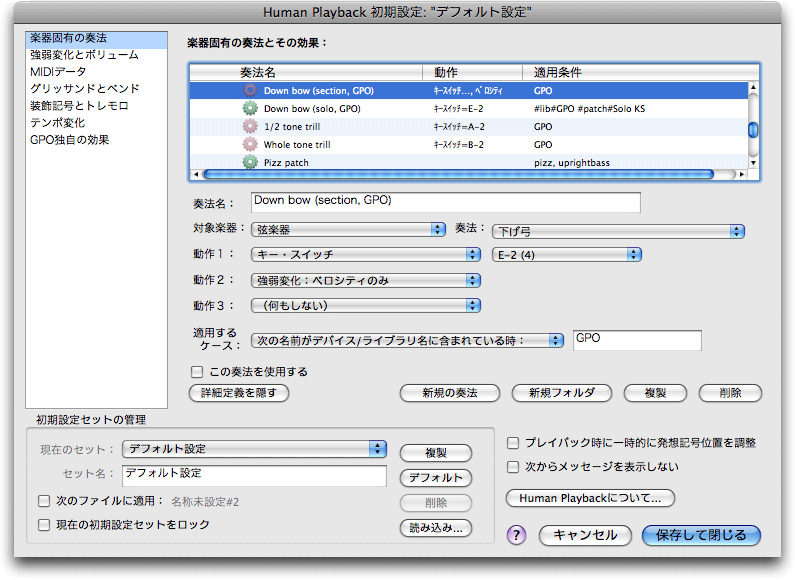The width and height of the screenshot is (795, 580).
Task: Click scroll left arrow under technique list
Action: pos(196,174)
